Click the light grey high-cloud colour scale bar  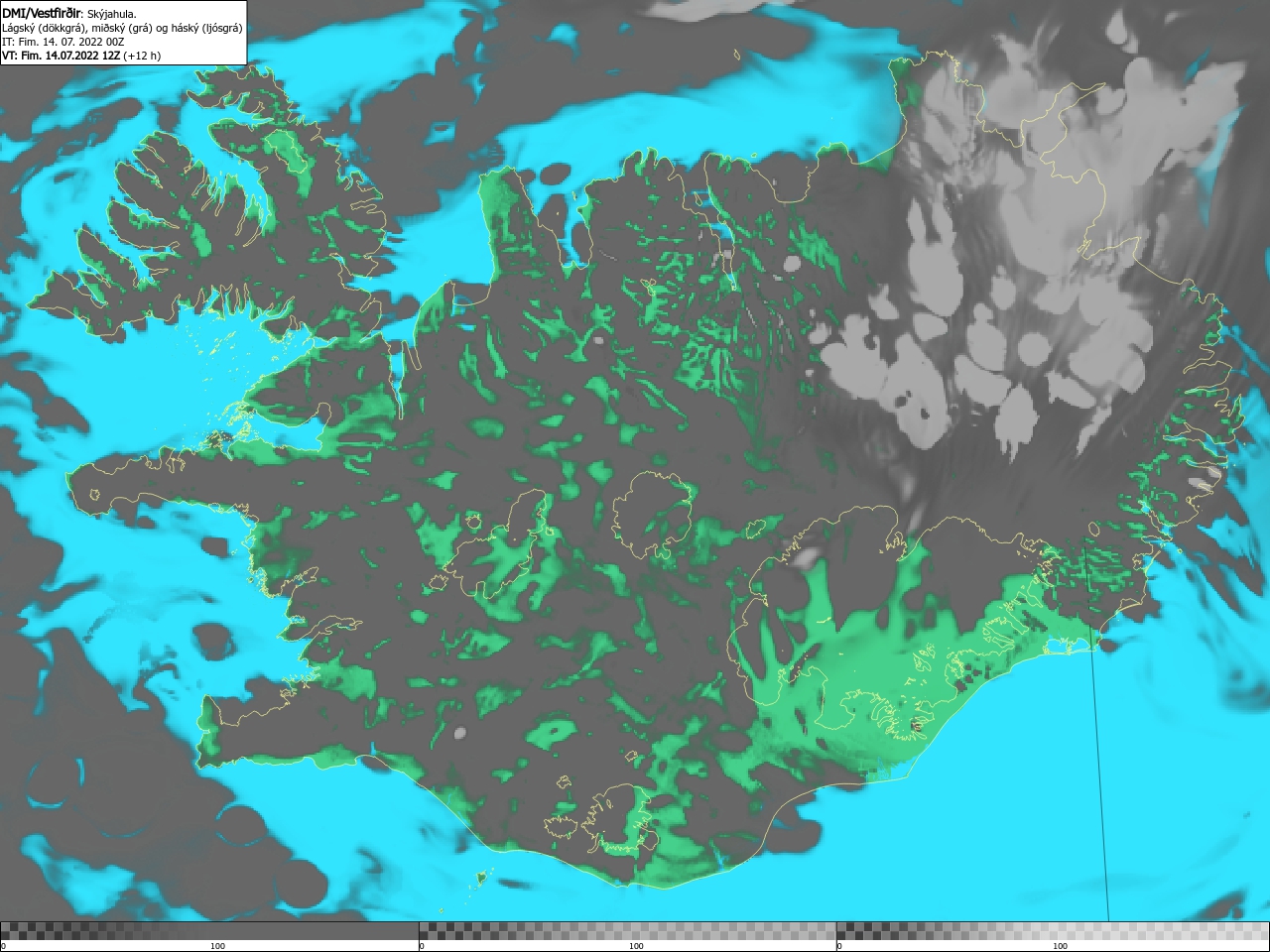[x=1053, y=931]
